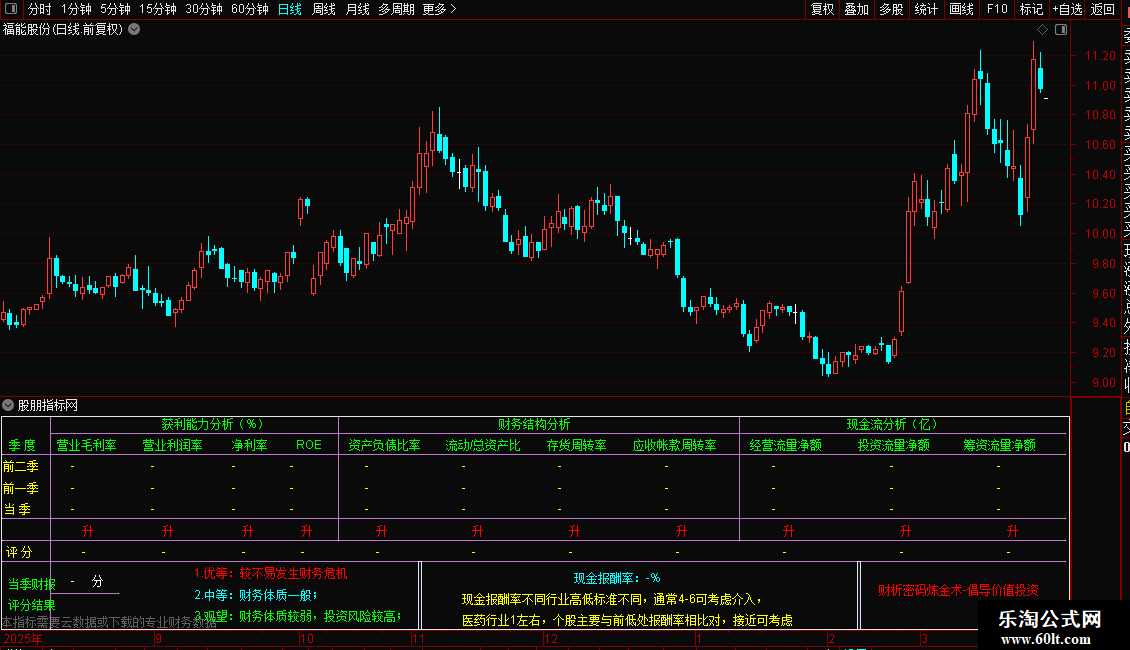1130x650 pixels.
Task: Add stock via +自选 button
Action: pyautogui.click(x=1067, y=9)
